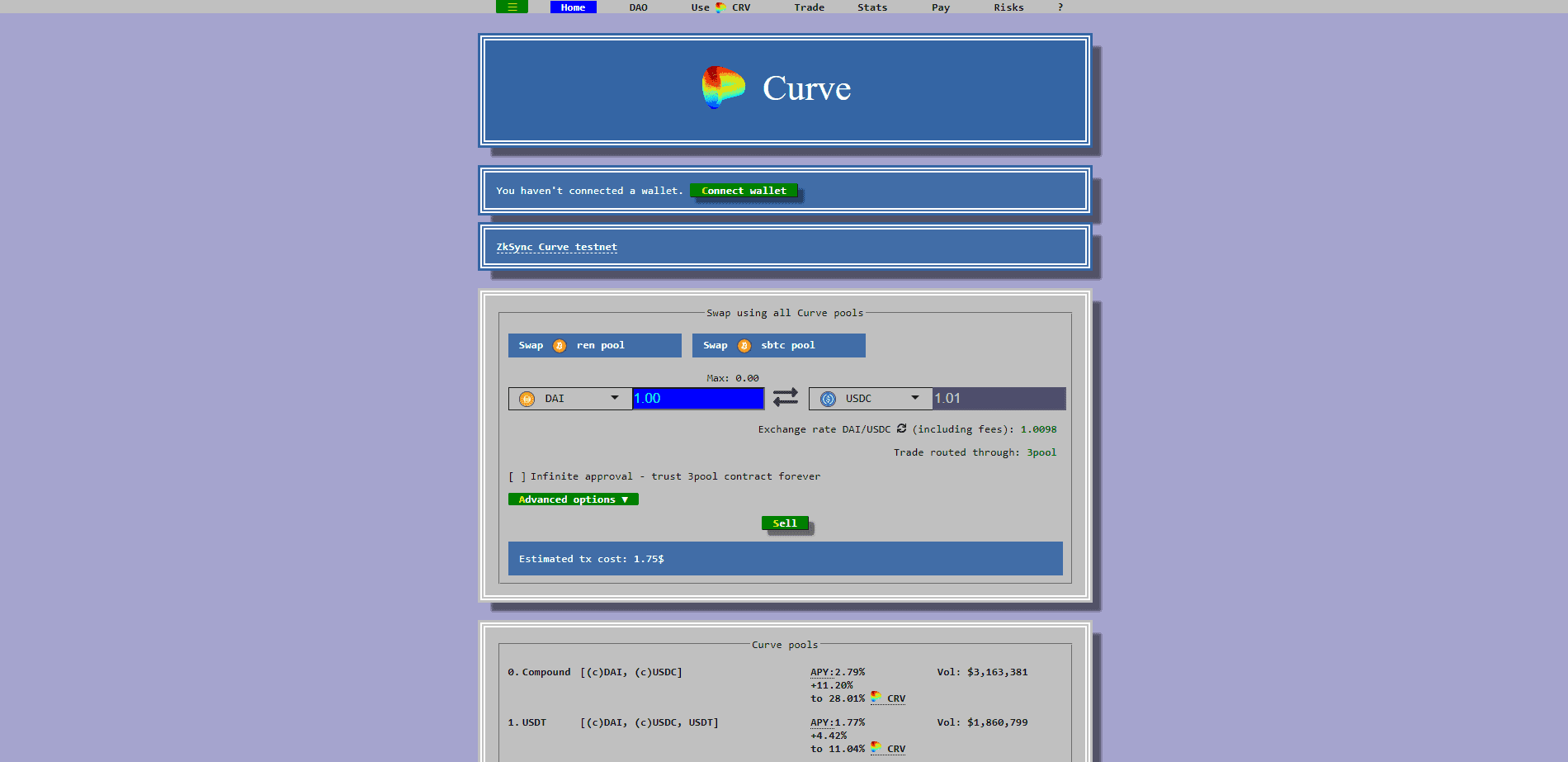The image size is (1568, 762).
Task: Select the USDT pool row name
Action: (x=534, y=722)
